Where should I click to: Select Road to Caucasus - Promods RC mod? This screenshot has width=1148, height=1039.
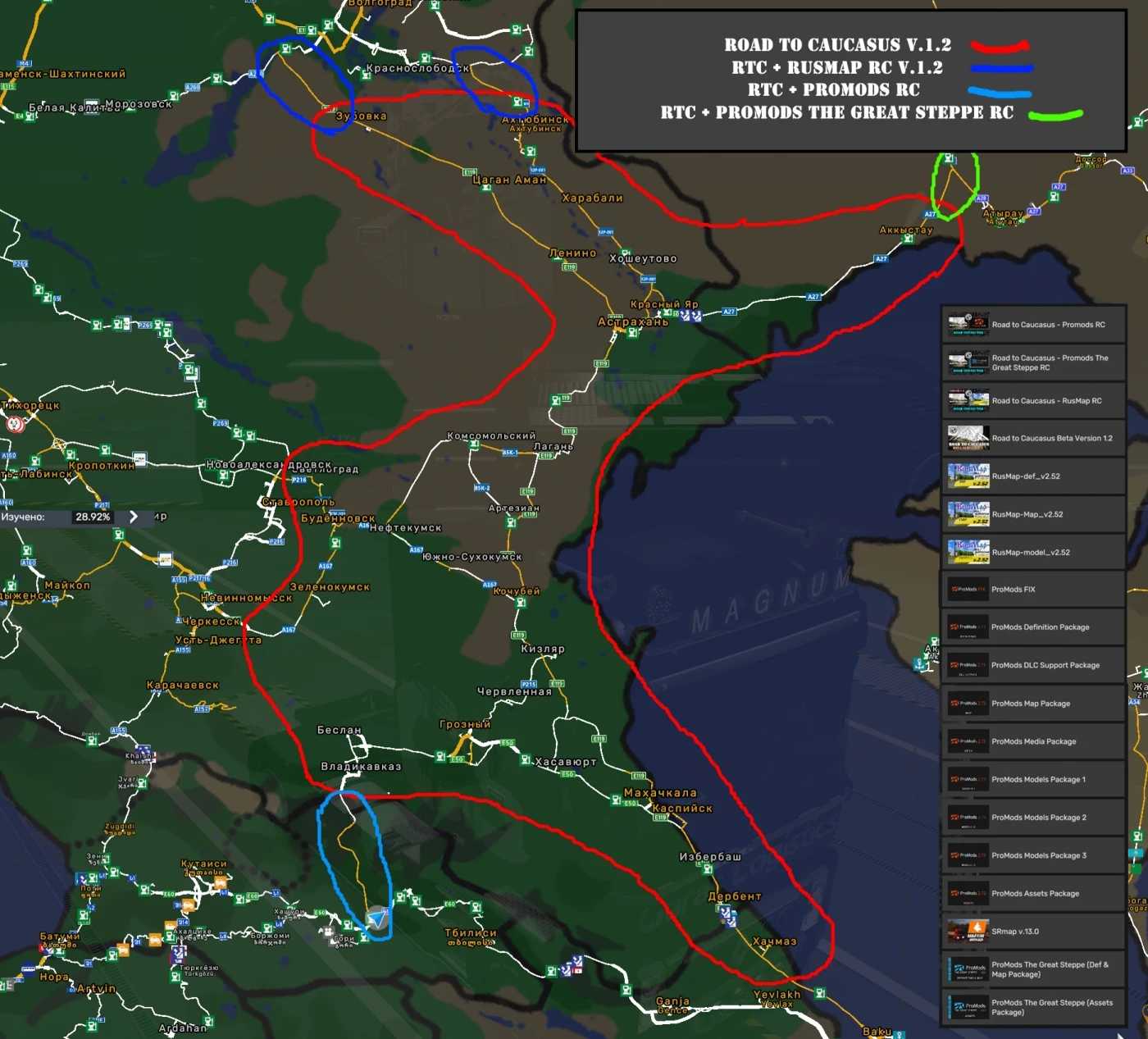[1033, 325]
